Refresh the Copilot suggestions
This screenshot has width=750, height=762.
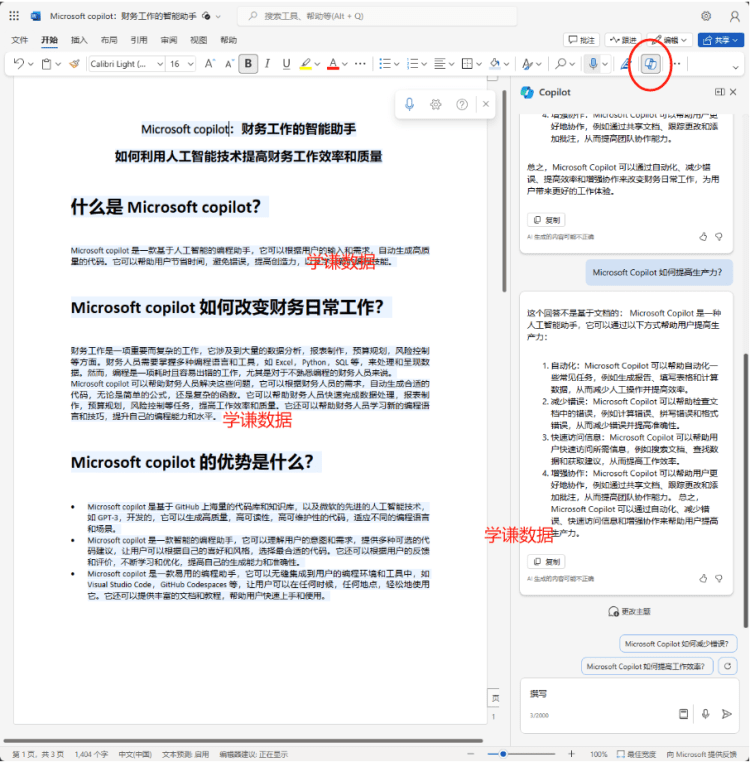728,666
